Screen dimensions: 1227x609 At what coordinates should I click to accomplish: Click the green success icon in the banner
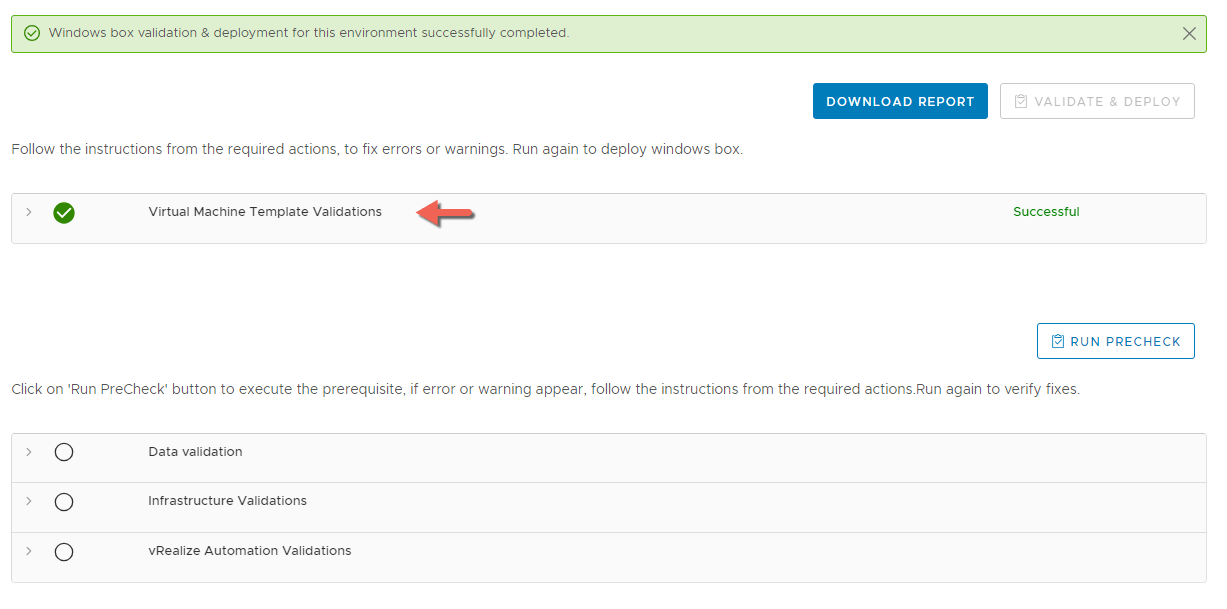point(32,33)
